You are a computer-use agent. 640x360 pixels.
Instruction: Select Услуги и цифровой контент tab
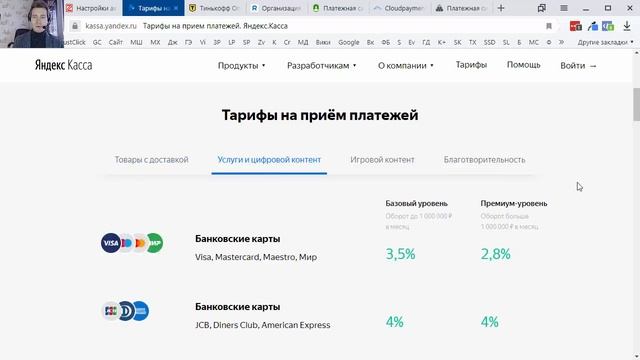point(269,160)
